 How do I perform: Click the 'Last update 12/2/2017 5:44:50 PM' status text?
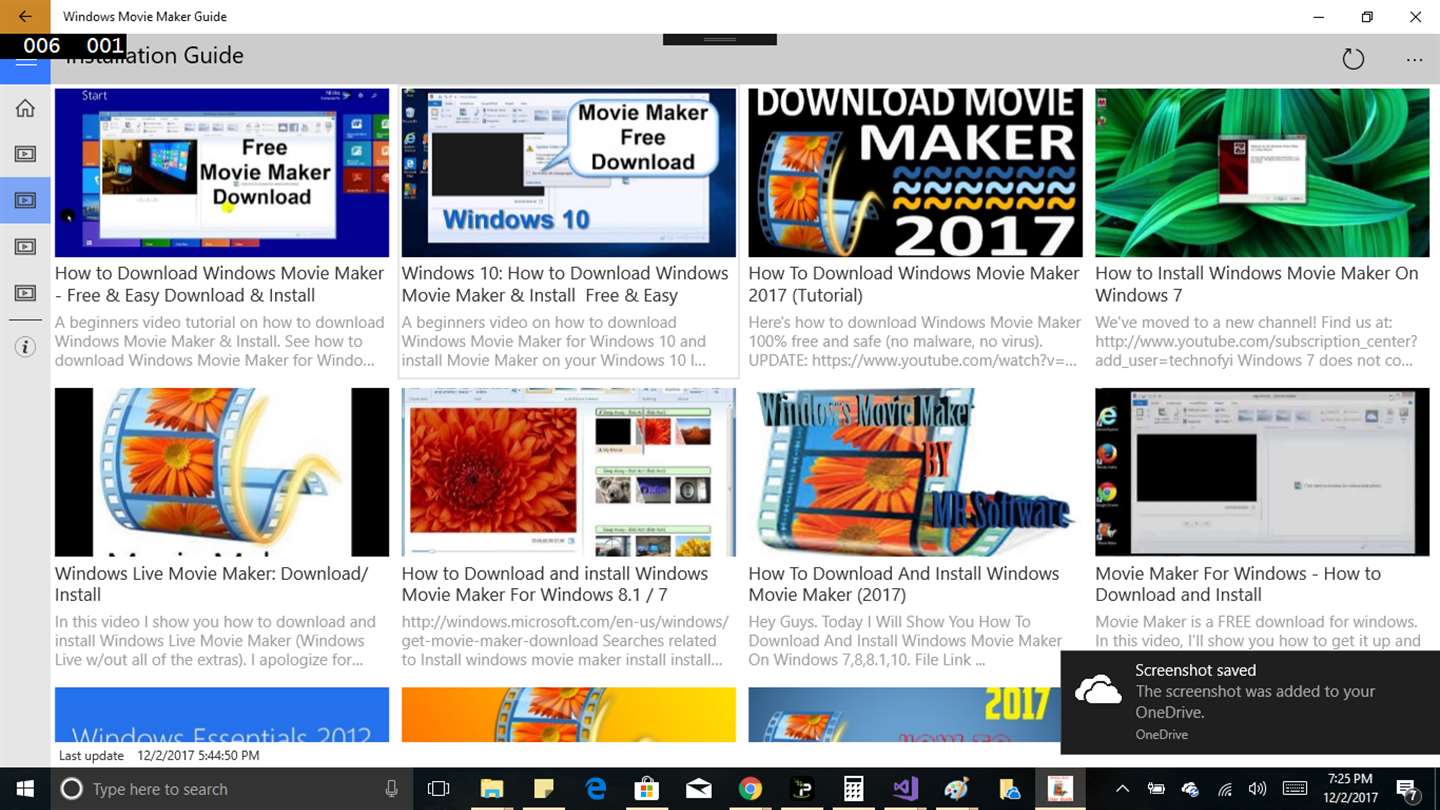[159, 756]
